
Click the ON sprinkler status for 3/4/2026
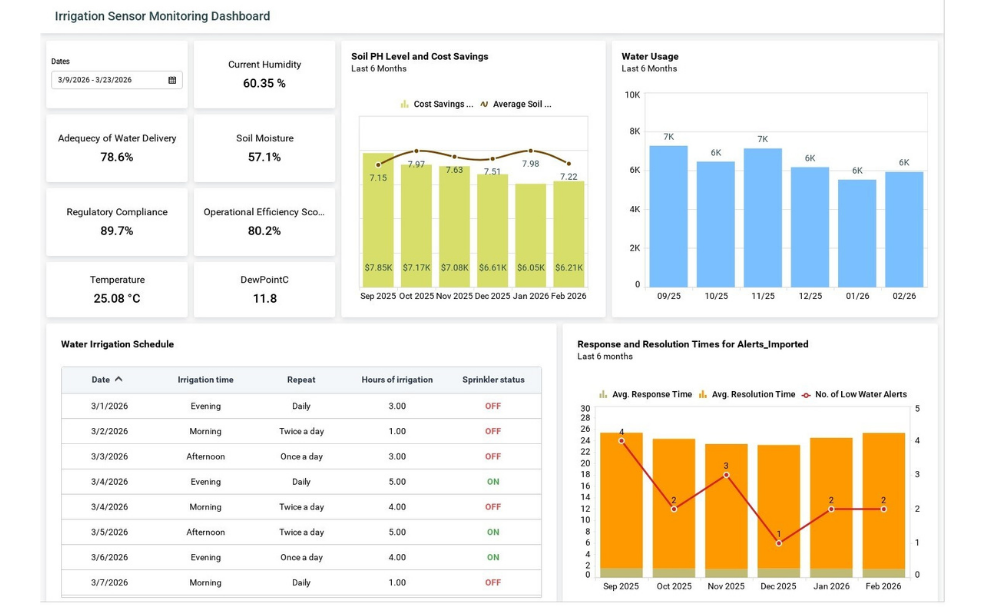[493, 482]
